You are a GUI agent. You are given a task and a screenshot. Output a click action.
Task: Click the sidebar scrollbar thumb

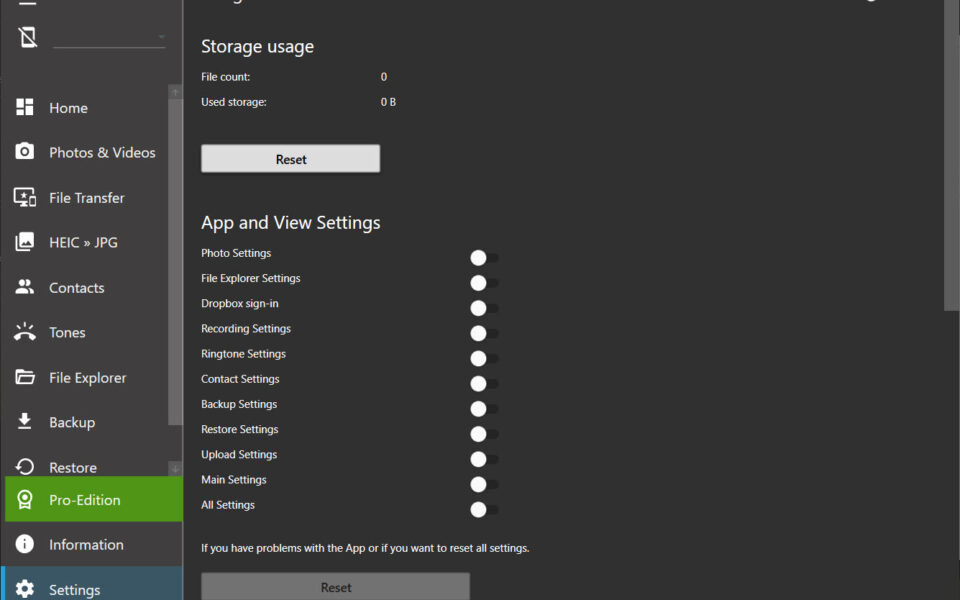[175, 262]
